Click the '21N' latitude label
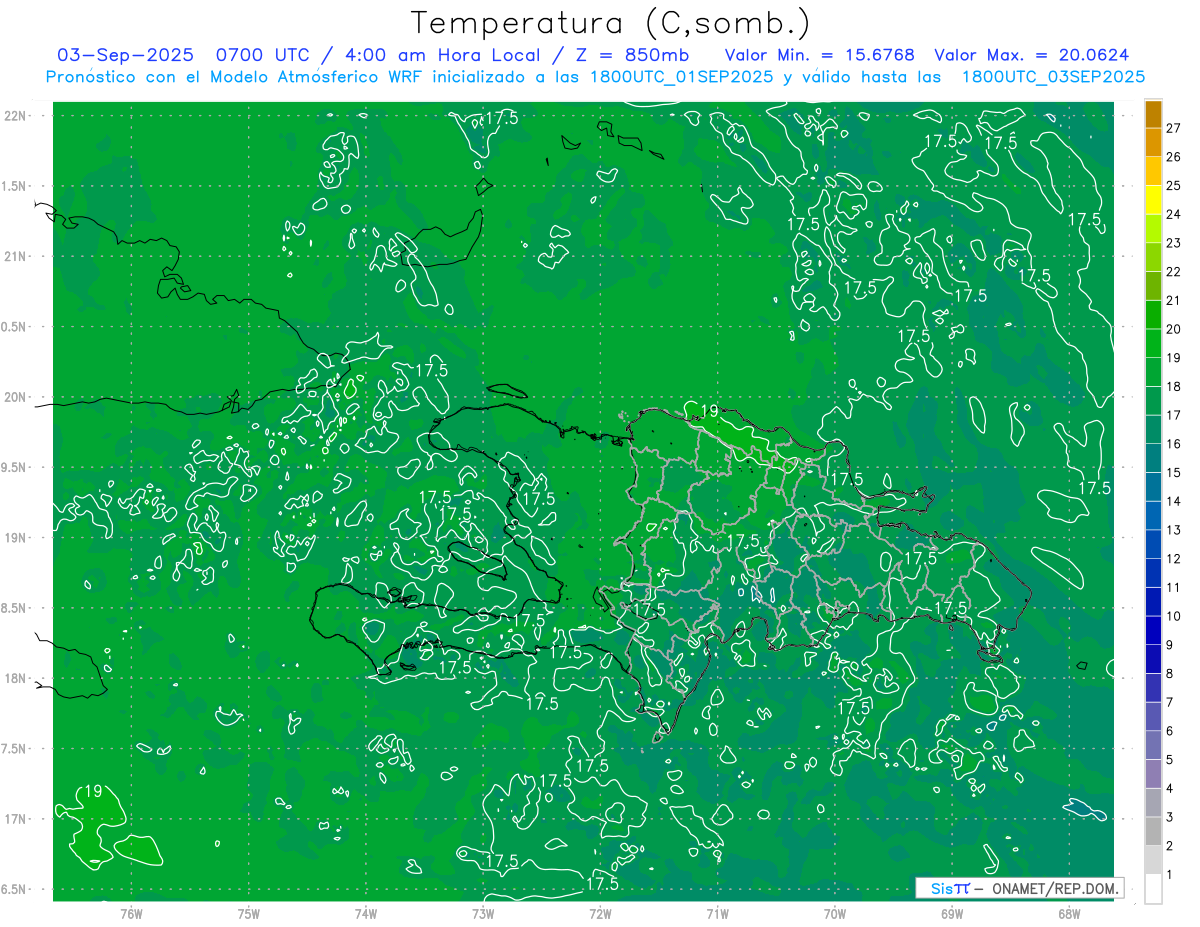 [15, 257]
